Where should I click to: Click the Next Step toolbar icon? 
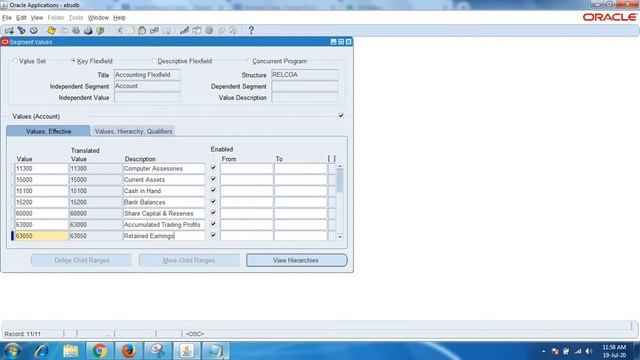tap(64, 31)
